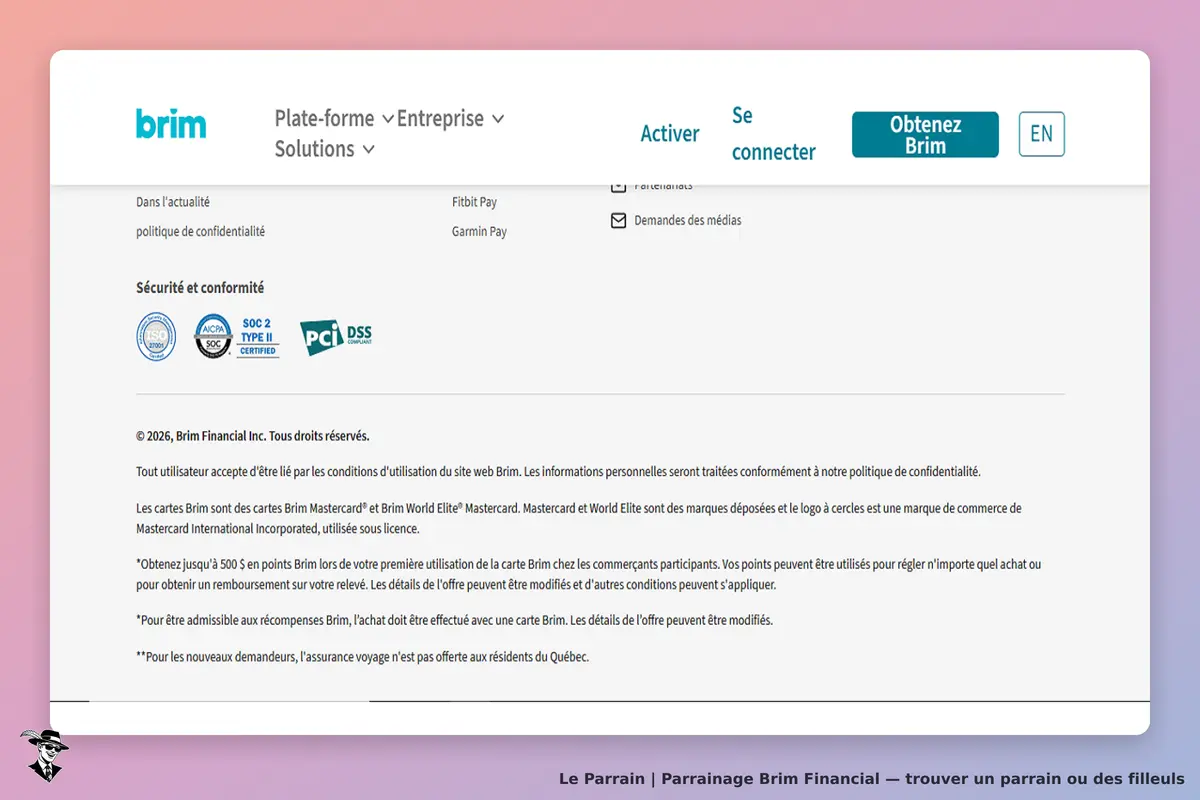
Task: Open the AICPA SOC 2 Type II badge
Action: [237, 337]
